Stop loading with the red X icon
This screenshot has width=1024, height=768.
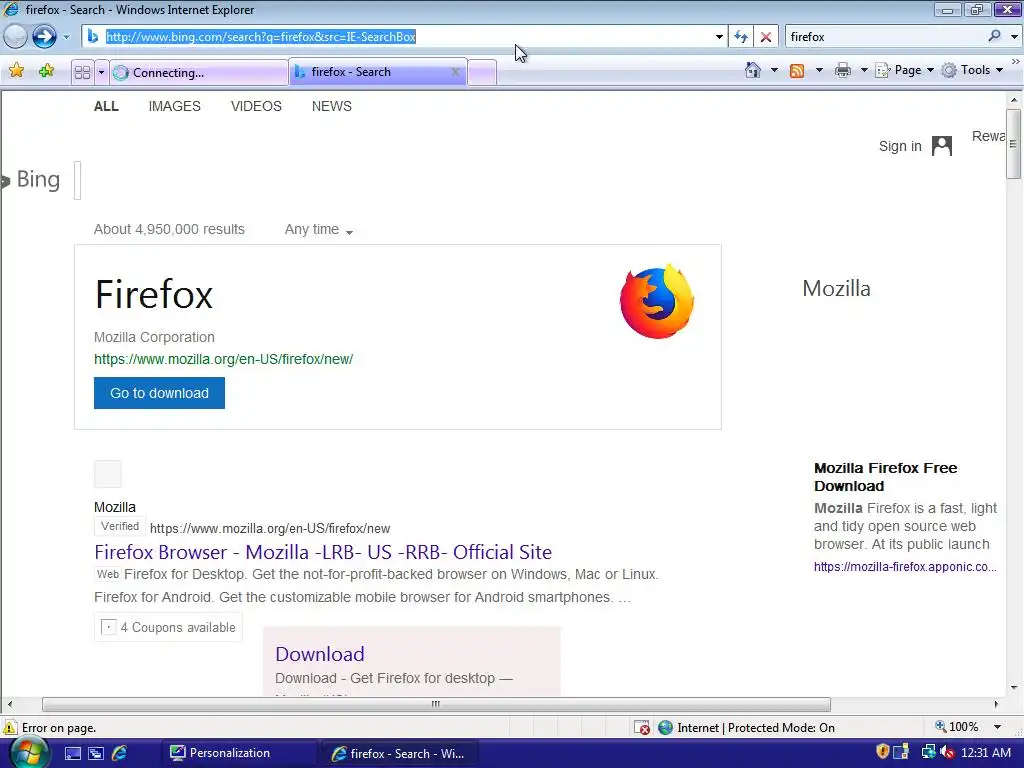coord(766,37)
